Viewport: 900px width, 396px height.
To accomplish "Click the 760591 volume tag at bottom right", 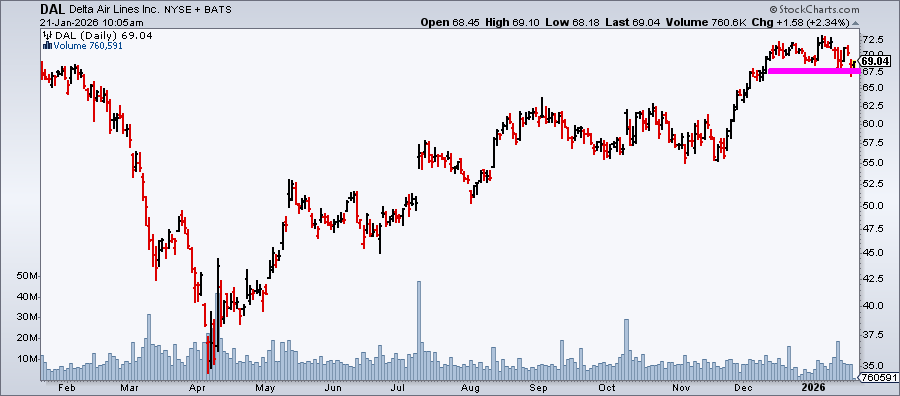I will tap(878, 378).
